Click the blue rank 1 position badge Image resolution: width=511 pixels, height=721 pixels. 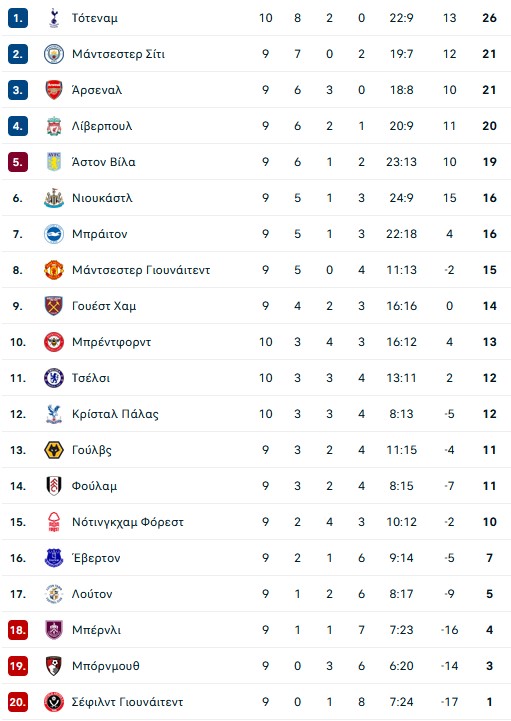(x=18, y=18)
